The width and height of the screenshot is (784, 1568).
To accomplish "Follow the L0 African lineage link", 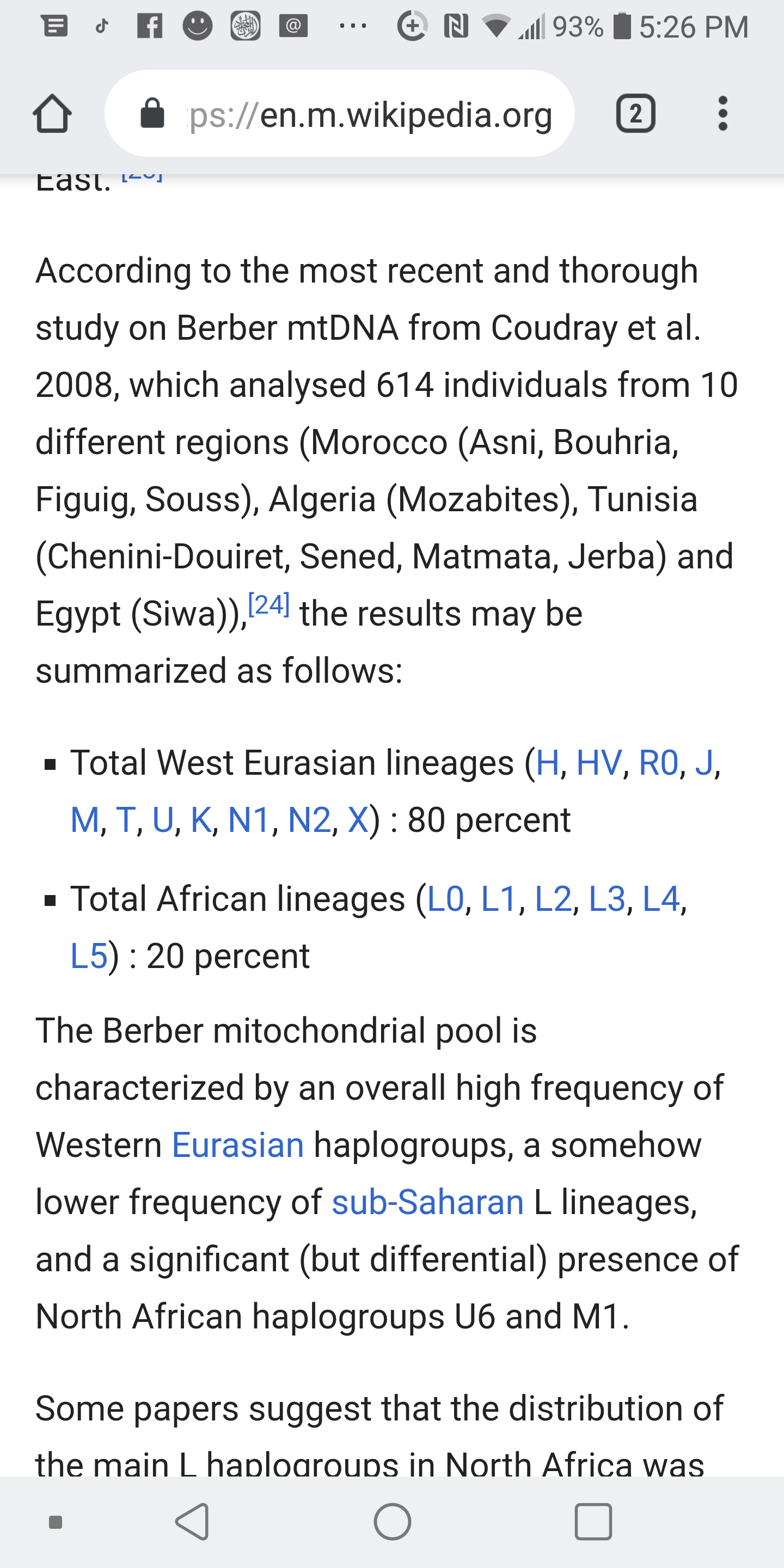I will [x=445, y=899].
